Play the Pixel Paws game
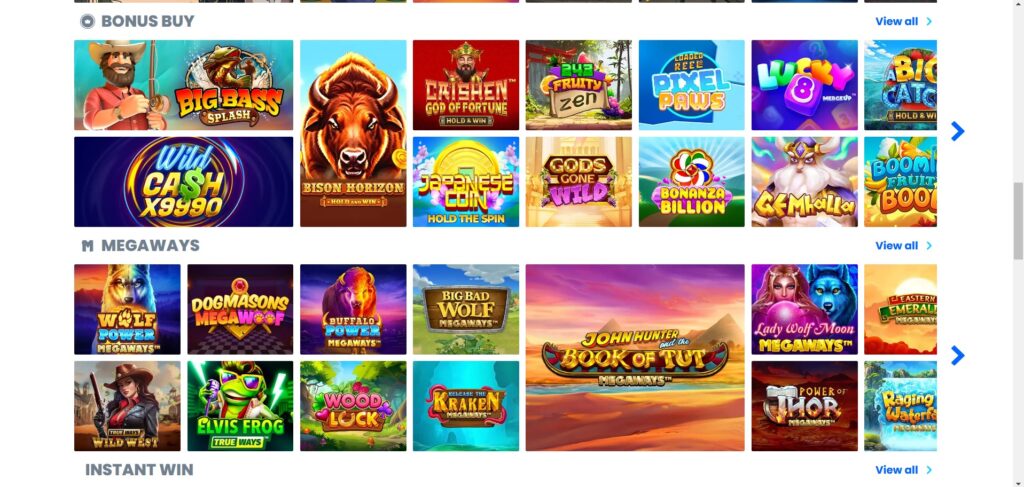Image resolution: width=1024 pixels, height=487 pixels. [x=692, y=85]
